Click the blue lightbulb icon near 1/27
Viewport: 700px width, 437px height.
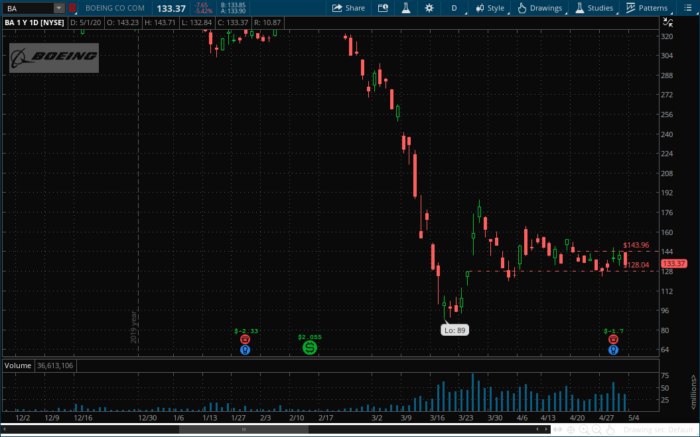click(x=245, y=350)
